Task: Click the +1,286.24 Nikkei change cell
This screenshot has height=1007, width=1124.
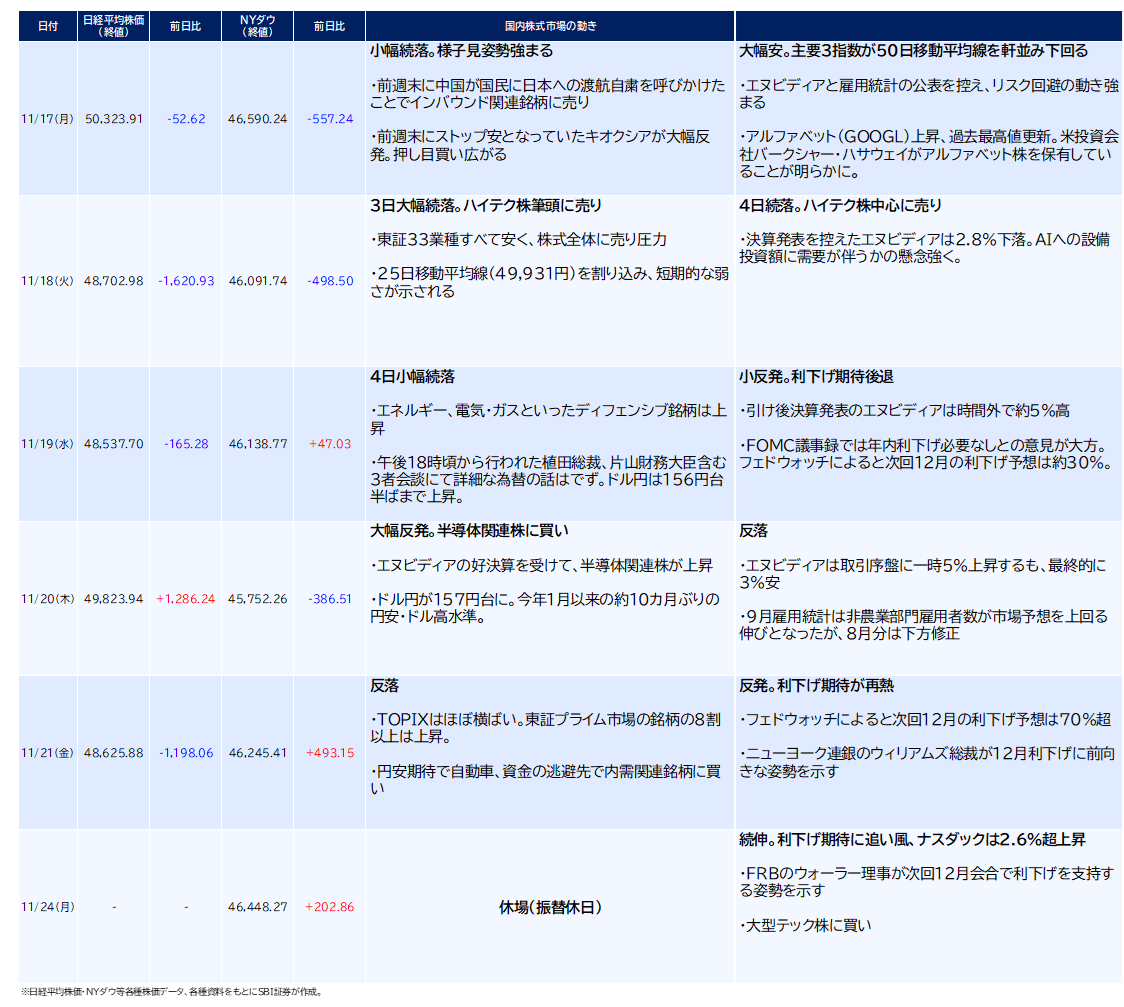Action: tap(186, 599)
